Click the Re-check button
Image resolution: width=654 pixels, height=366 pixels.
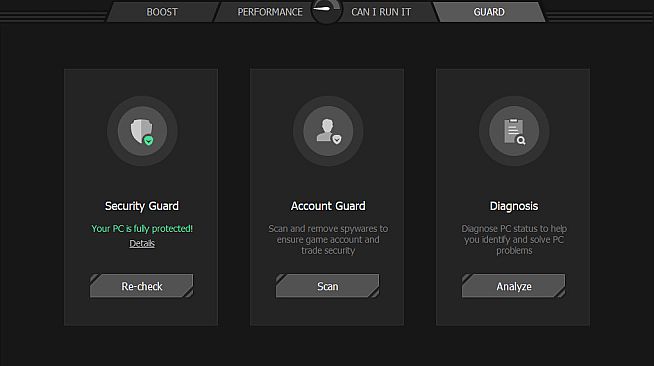pyautogui.click(x=142, y=286)
